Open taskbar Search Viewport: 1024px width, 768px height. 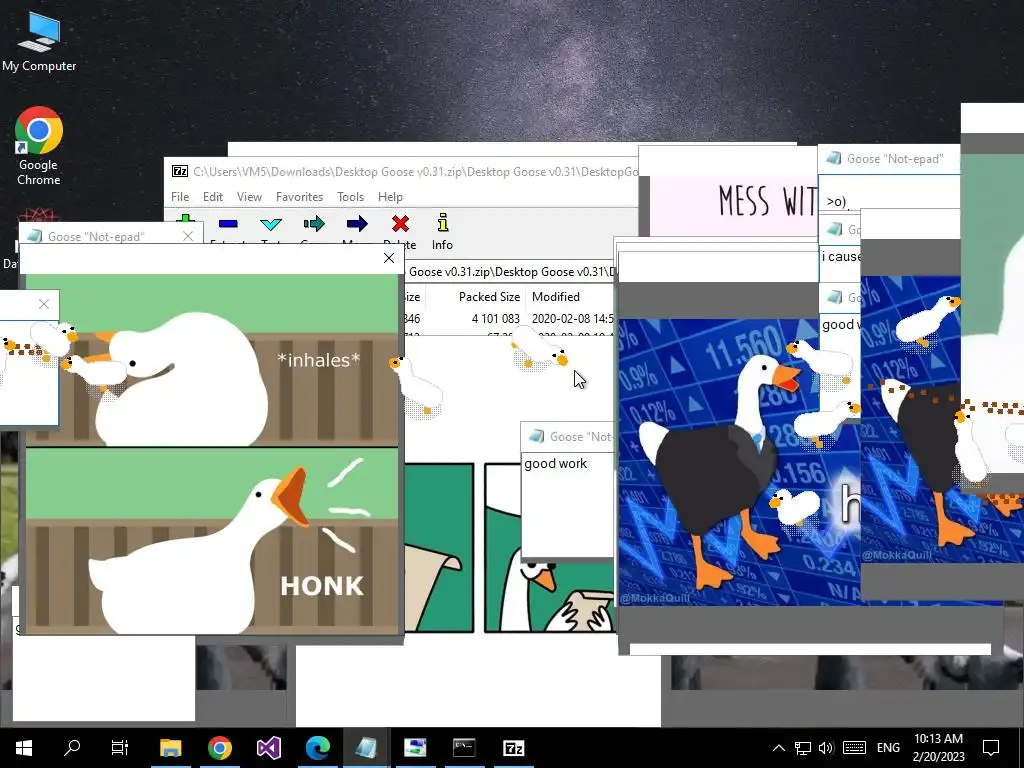72,748
